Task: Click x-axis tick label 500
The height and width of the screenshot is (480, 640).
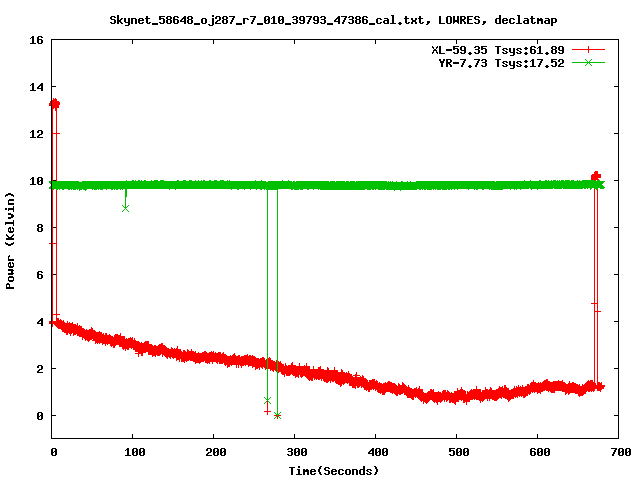Action: 459,452
